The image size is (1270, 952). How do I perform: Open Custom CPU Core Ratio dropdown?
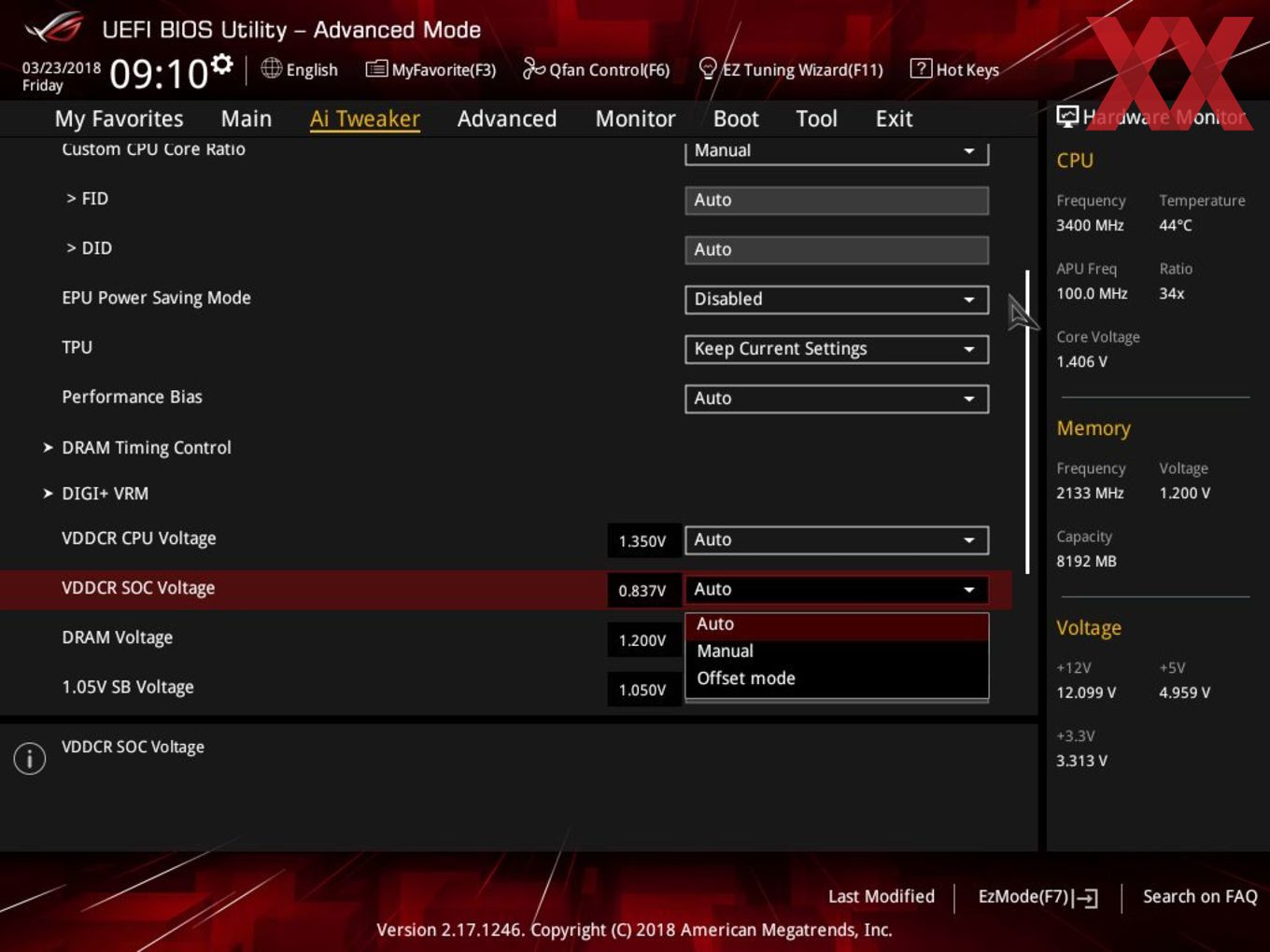click(x=837, y=152)
